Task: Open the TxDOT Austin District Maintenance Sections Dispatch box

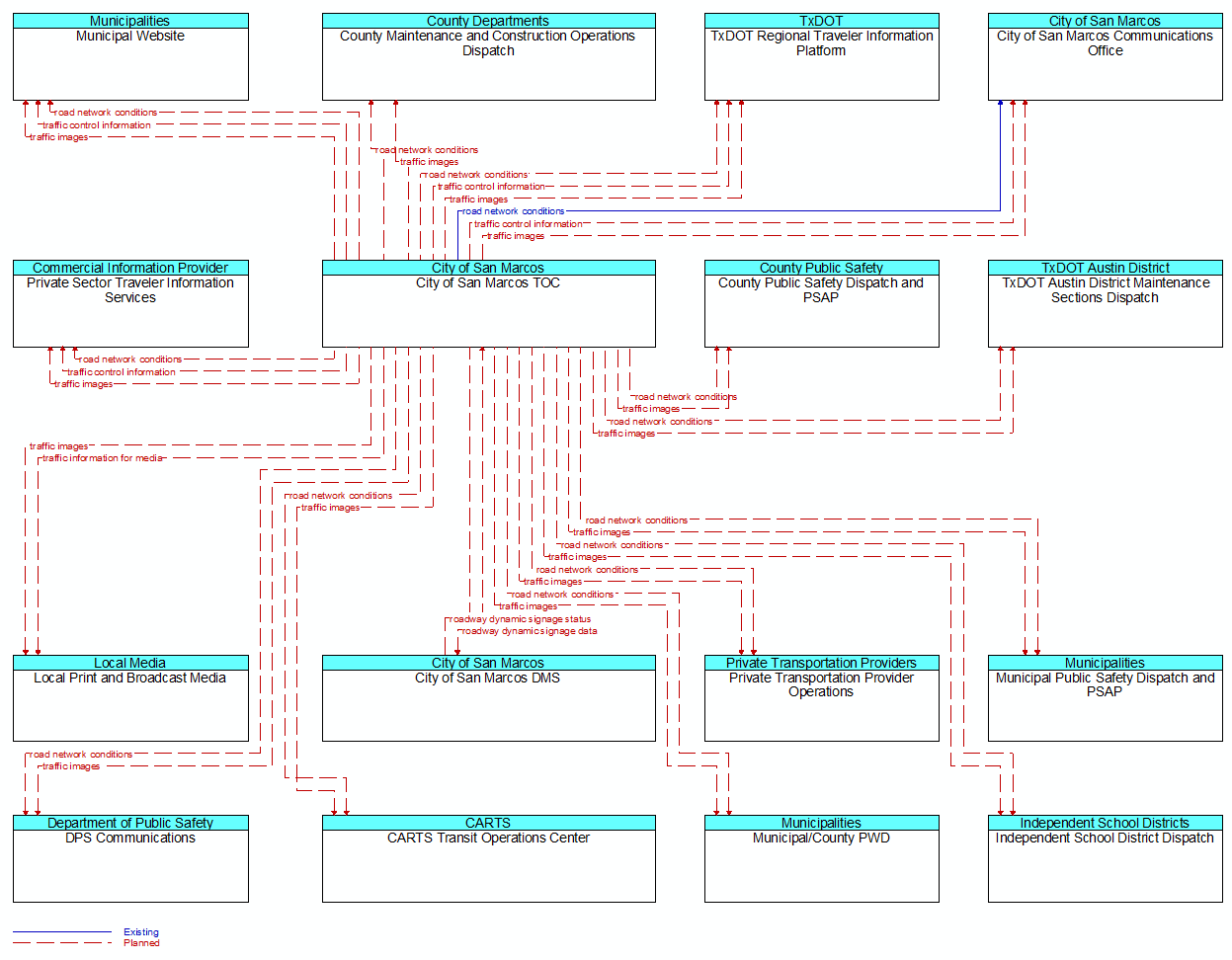Action: coord(1105,304)
